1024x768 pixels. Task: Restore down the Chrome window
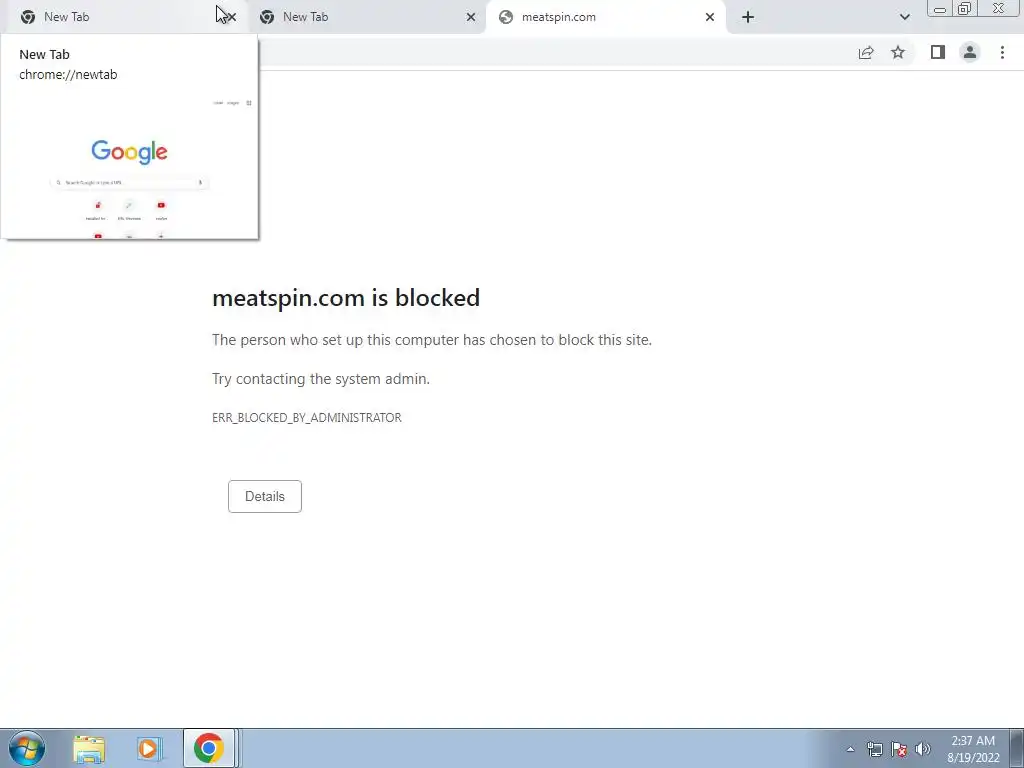point(965,9)
